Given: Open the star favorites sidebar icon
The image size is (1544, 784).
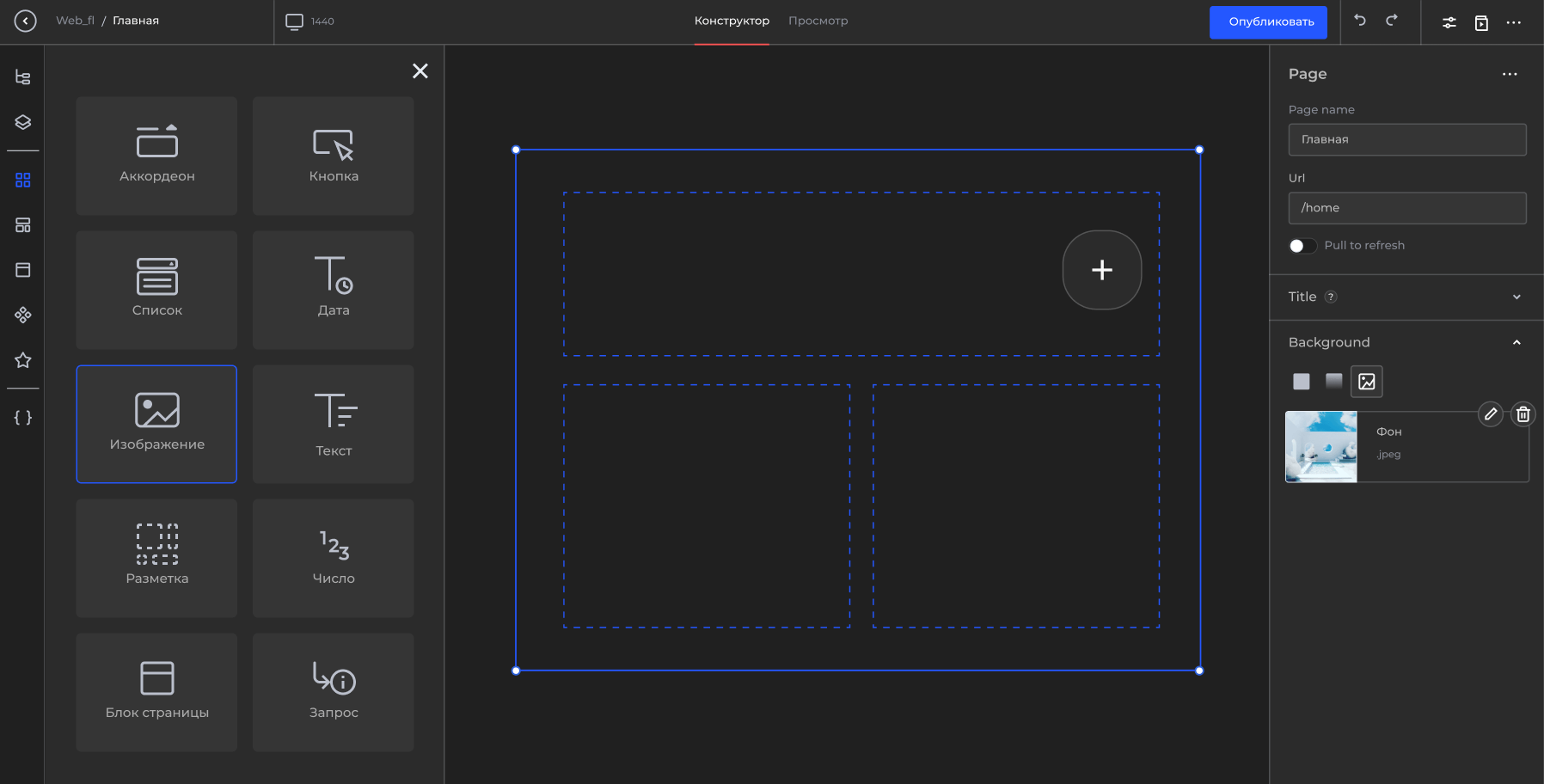Looking at the screenshot, I should click(23, 360).
